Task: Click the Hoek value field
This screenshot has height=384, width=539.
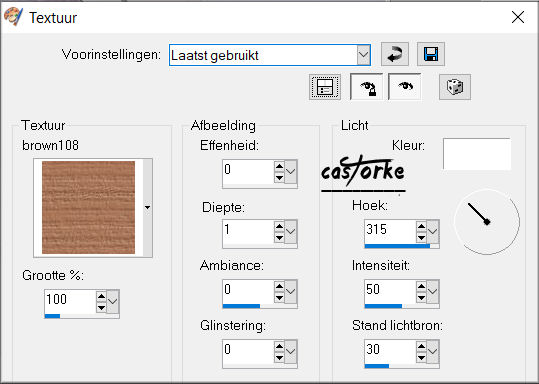Action: click(390, 230)
